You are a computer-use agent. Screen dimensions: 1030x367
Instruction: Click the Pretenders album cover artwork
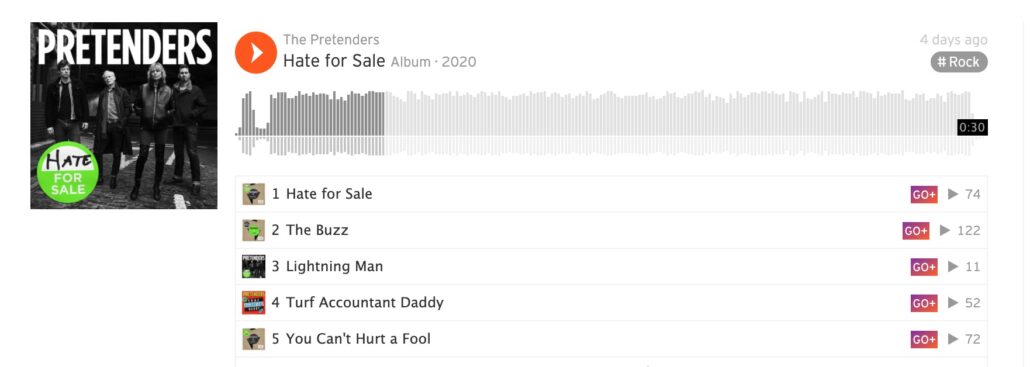click(x=123, y=116)
